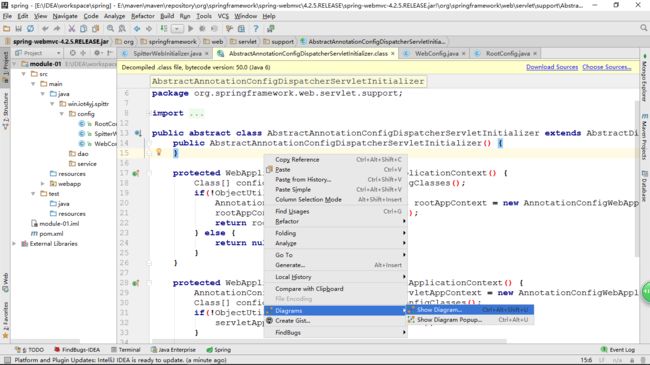Close the AbstractAnnotationConfigDispatcherServletInitializer.class tab
Viewport: 650px width, 365px height.
393,54
